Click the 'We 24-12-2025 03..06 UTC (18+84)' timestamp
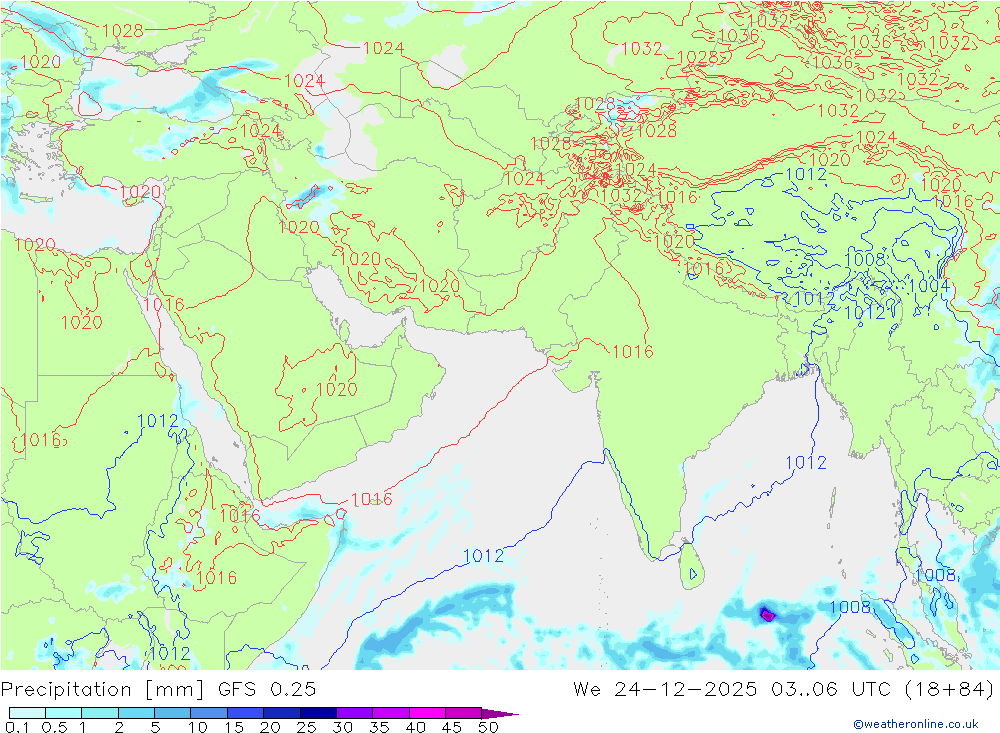Image resolution: width=1000 pixels, height=733 pixels. click(783, 689)
